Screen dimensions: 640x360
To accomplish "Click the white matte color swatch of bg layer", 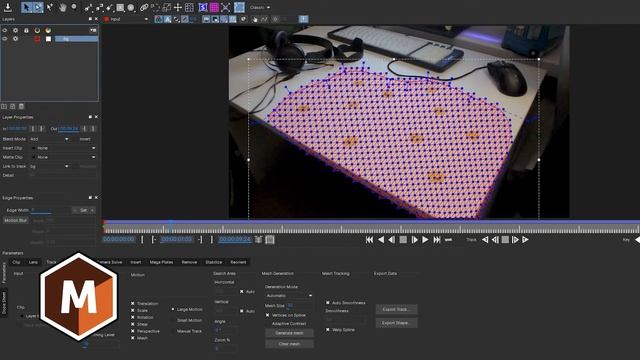I will pyautogui.click(x=48, y=39).
